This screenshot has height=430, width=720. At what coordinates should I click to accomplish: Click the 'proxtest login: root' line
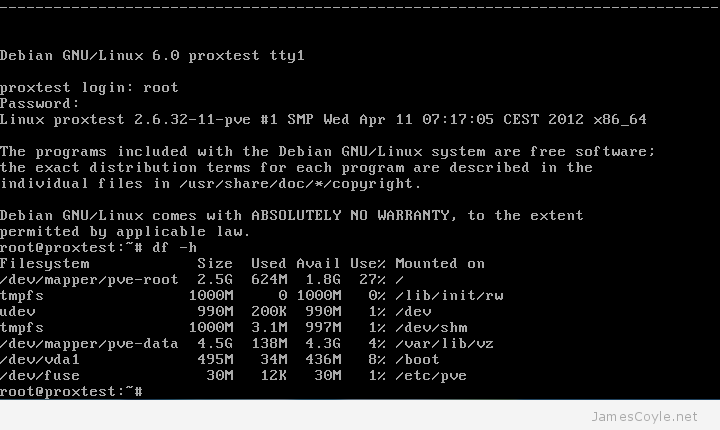pyautogui.click(x=89, y=87)
